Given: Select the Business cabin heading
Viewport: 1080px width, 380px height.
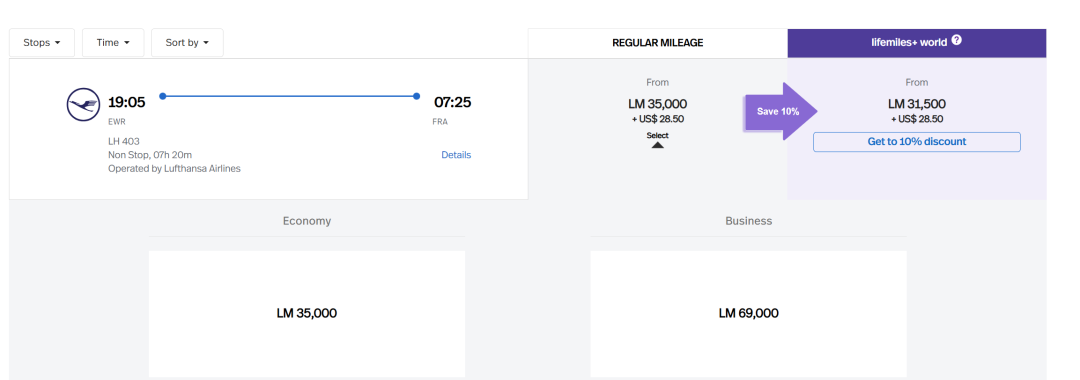Looking at the screenshot, I should (749, 221).
